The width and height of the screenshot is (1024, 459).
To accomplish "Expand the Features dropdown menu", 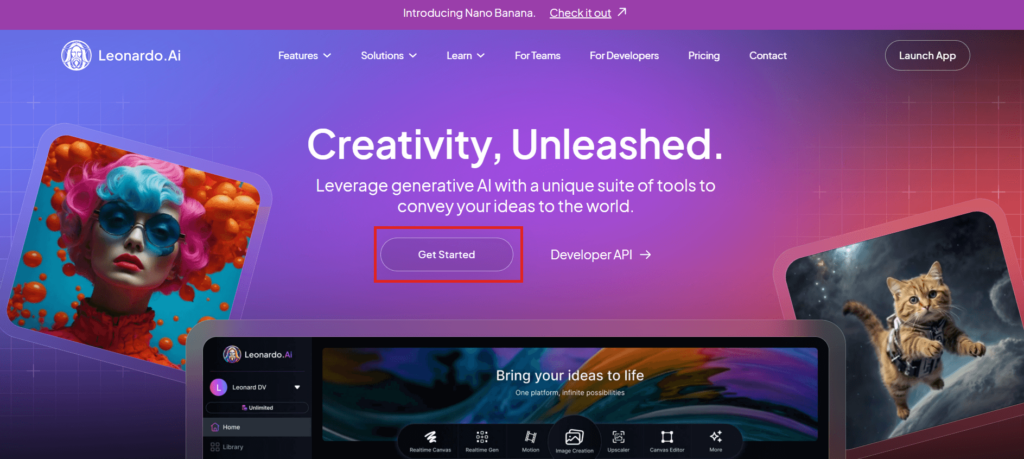I will [x=304, y=55].
